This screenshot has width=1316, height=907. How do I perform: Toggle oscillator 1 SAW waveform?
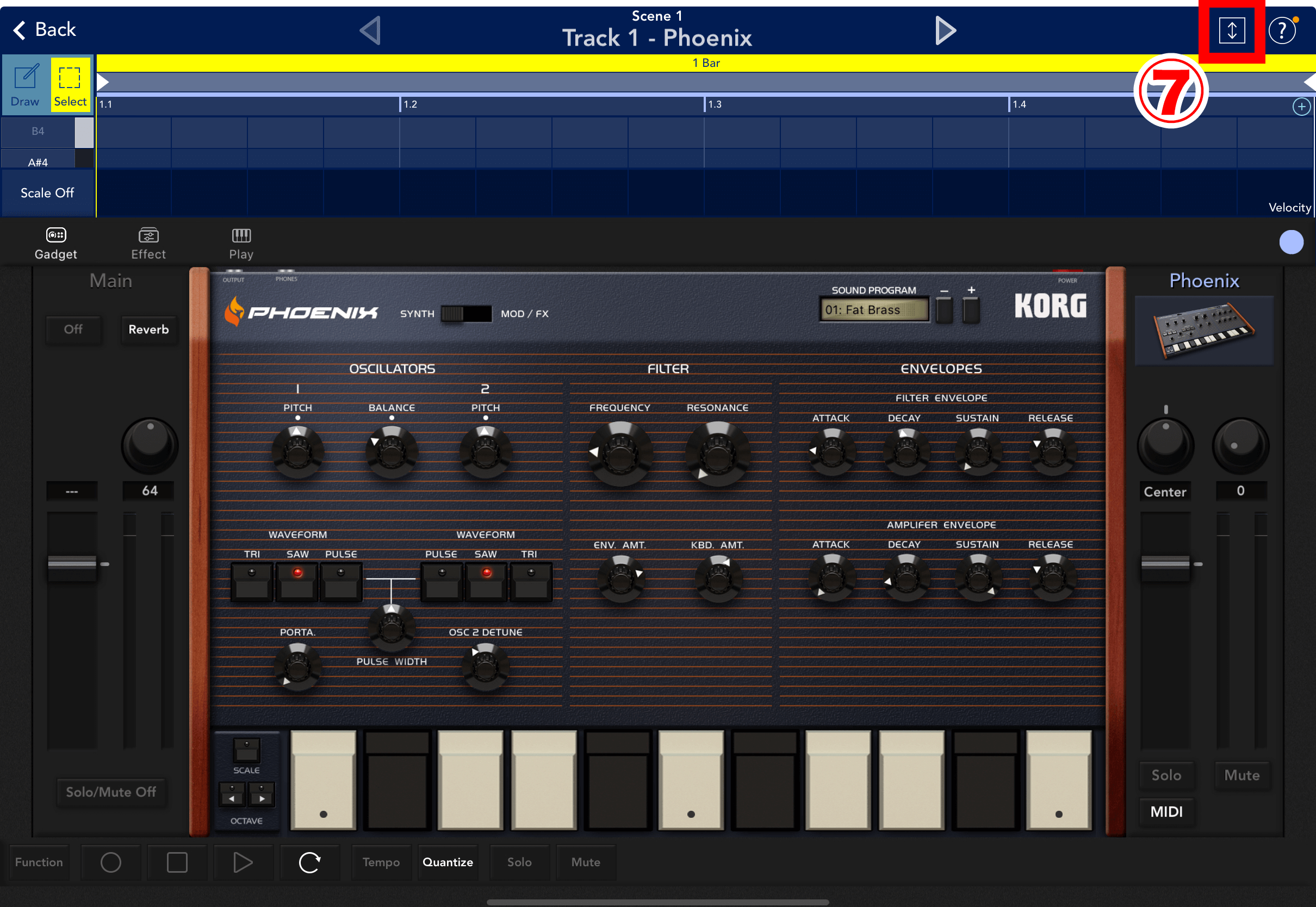[297, 581]
